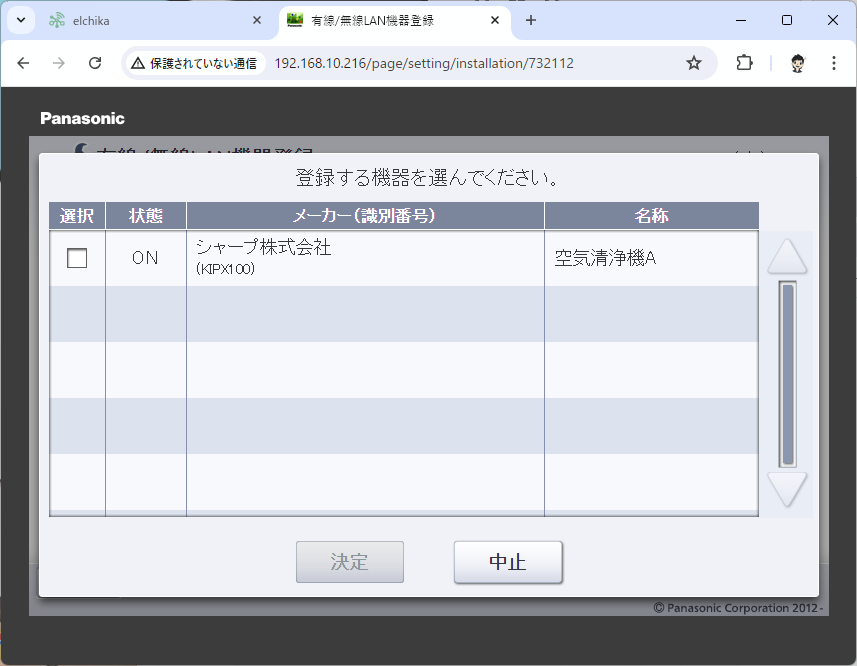The width and height of the screenshot is (857, 666).
Task: Expand the tab search dropdown arrow
Action: [x=20, y=20]
